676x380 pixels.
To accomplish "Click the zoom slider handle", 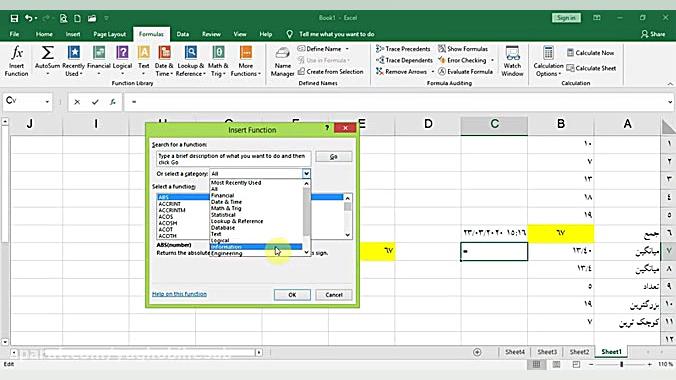I will click(x=621, y=364).
